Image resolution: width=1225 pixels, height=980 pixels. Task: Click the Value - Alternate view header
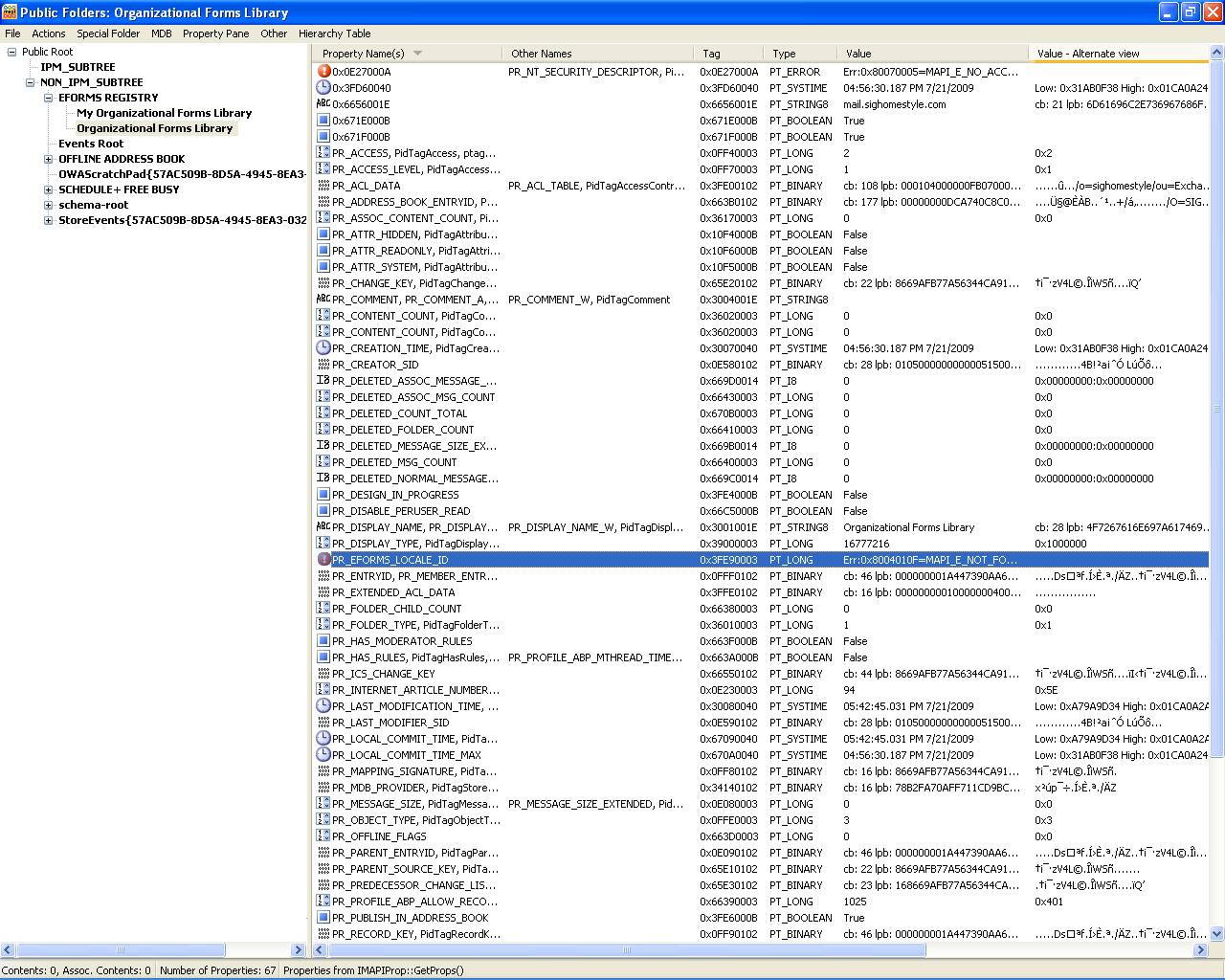point(1119,54)
